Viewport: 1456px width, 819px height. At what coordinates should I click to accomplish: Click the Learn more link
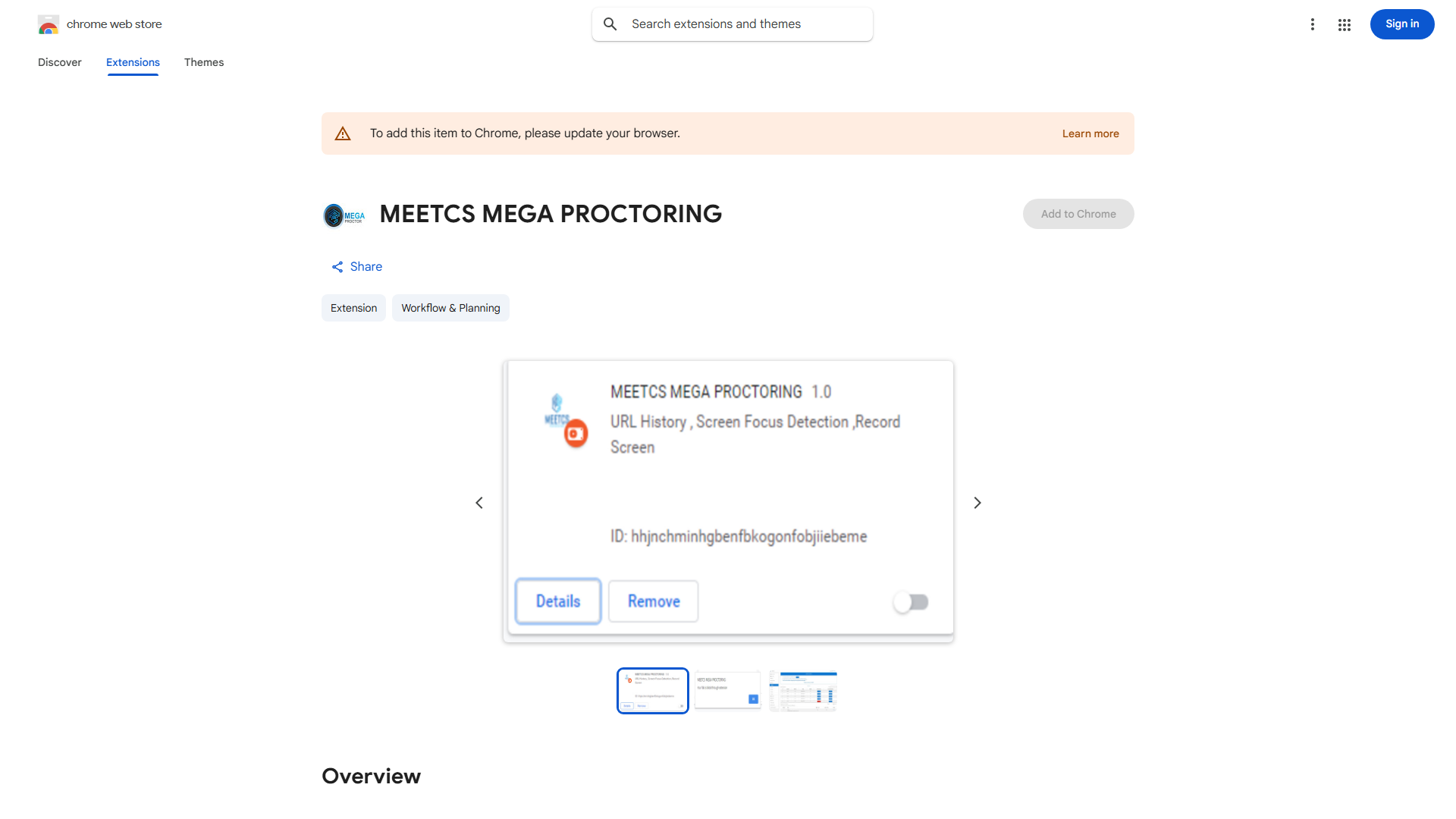coord(1090,133)
